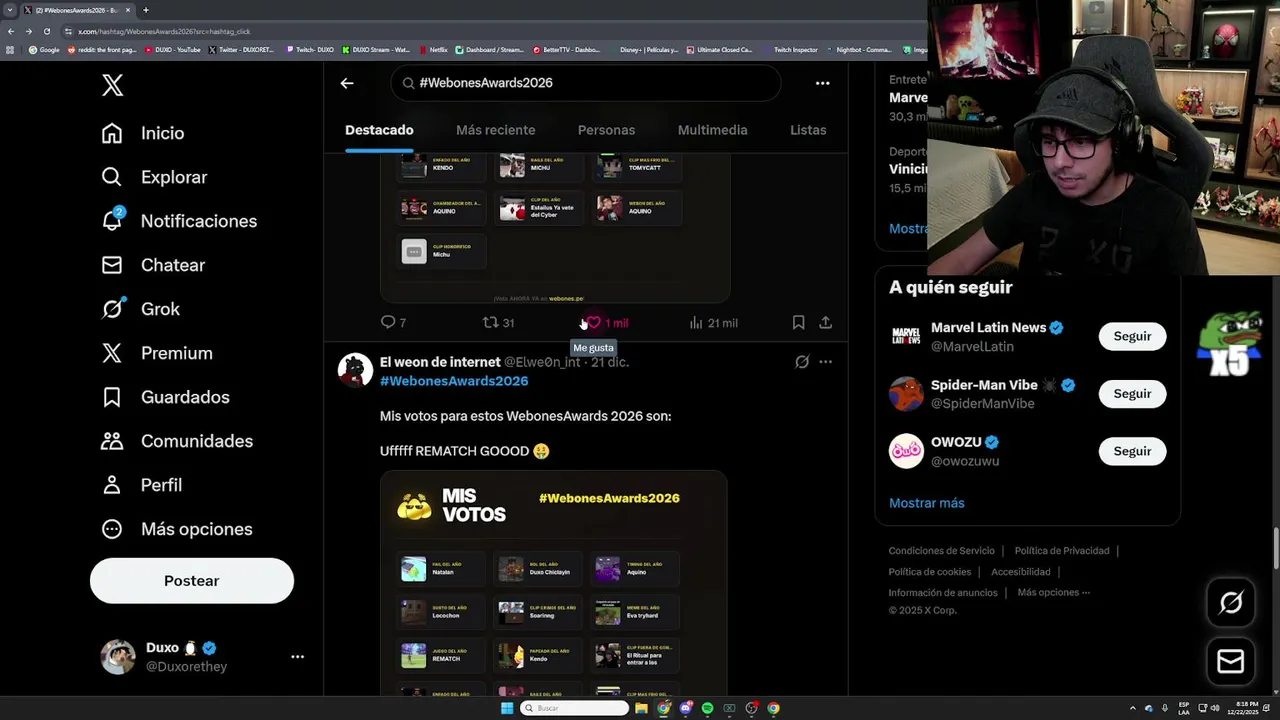Open El weon de internet profile name
The height and width of the screenshot is (720, 1280).
440,362
